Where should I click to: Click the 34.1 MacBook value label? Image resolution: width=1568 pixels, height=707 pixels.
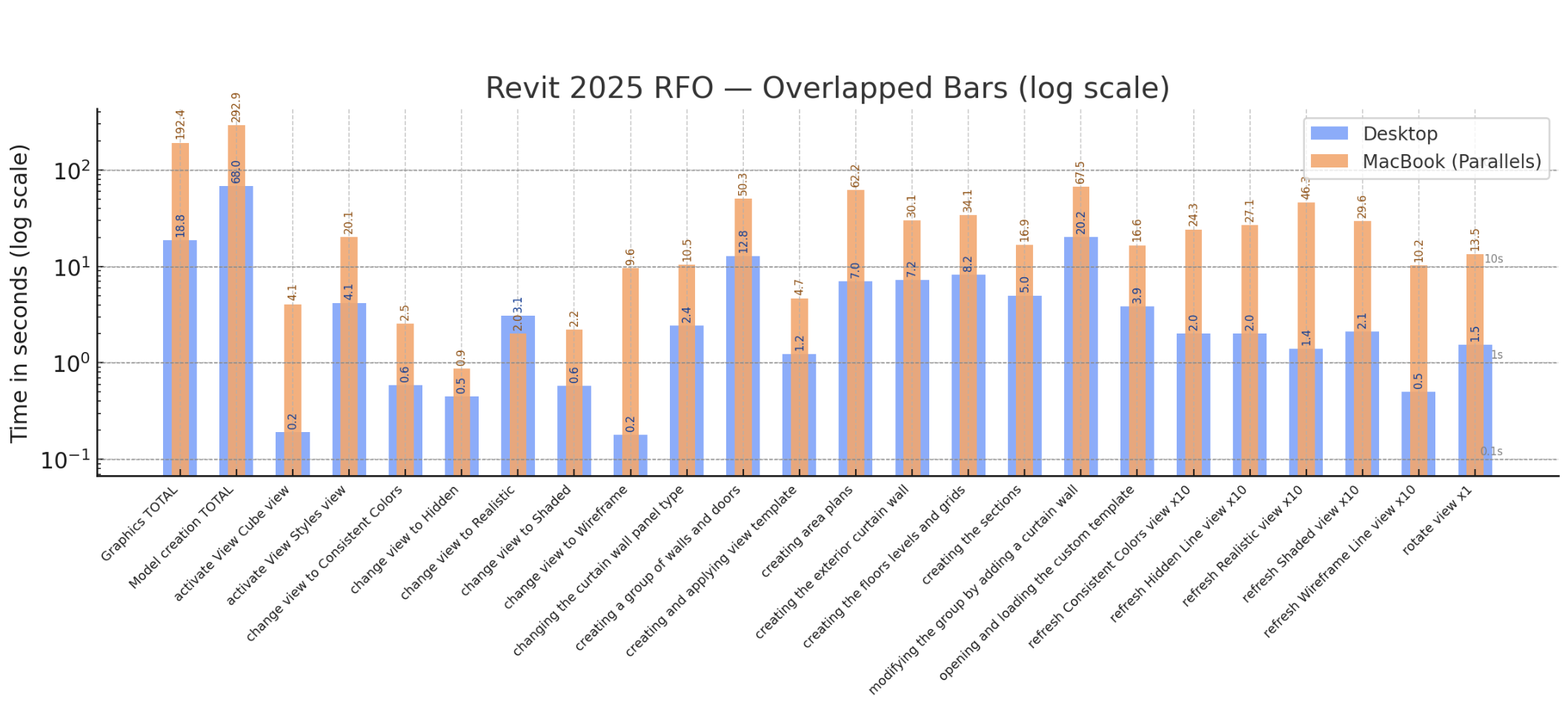pos(969,201)
